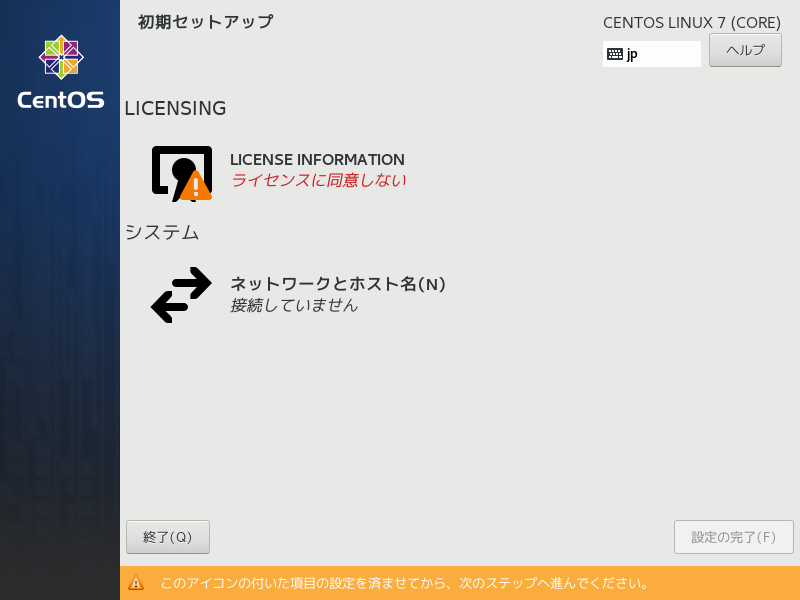800x600 pixels.
Task: Click the 終了(Q) quit button
Action: [168, 537]
